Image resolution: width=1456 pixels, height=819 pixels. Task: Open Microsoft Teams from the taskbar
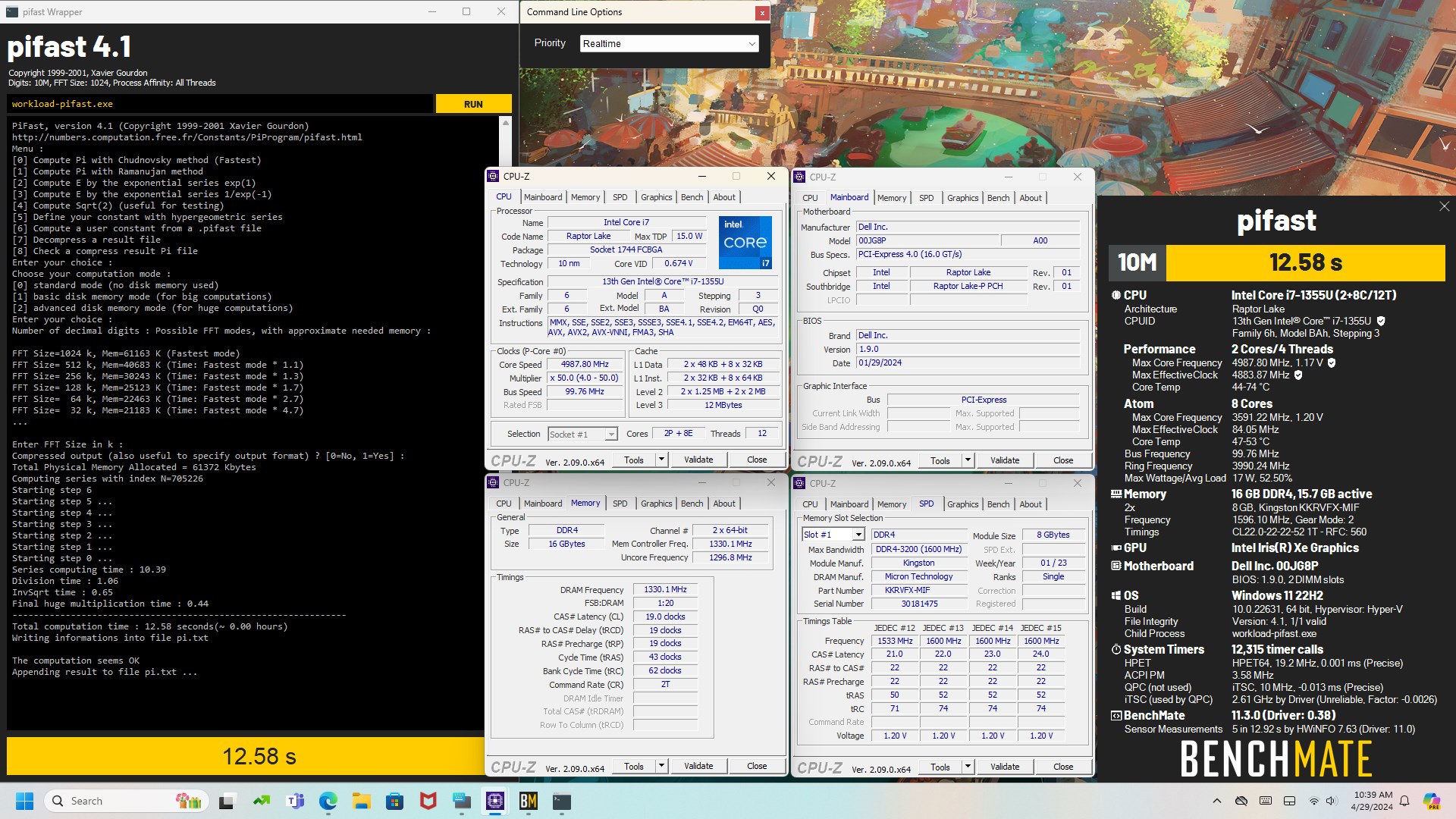point(295,801)
